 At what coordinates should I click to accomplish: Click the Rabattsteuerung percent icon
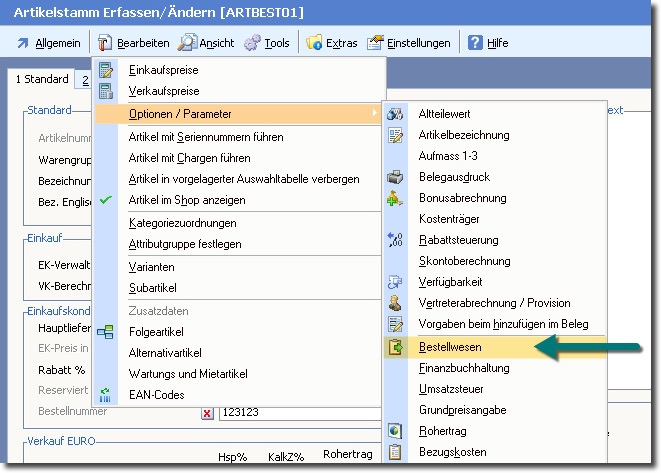(395, 240)
